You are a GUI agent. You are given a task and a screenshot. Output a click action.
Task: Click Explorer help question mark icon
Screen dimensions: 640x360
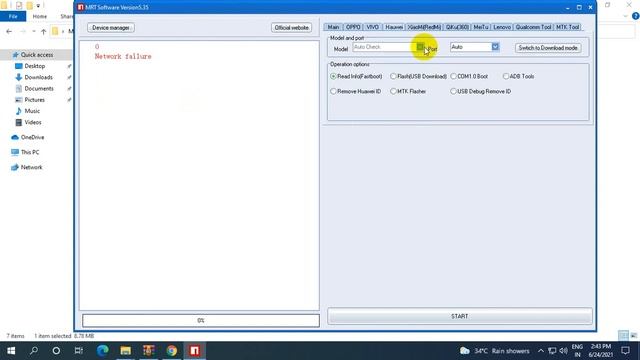pos(635,16)
